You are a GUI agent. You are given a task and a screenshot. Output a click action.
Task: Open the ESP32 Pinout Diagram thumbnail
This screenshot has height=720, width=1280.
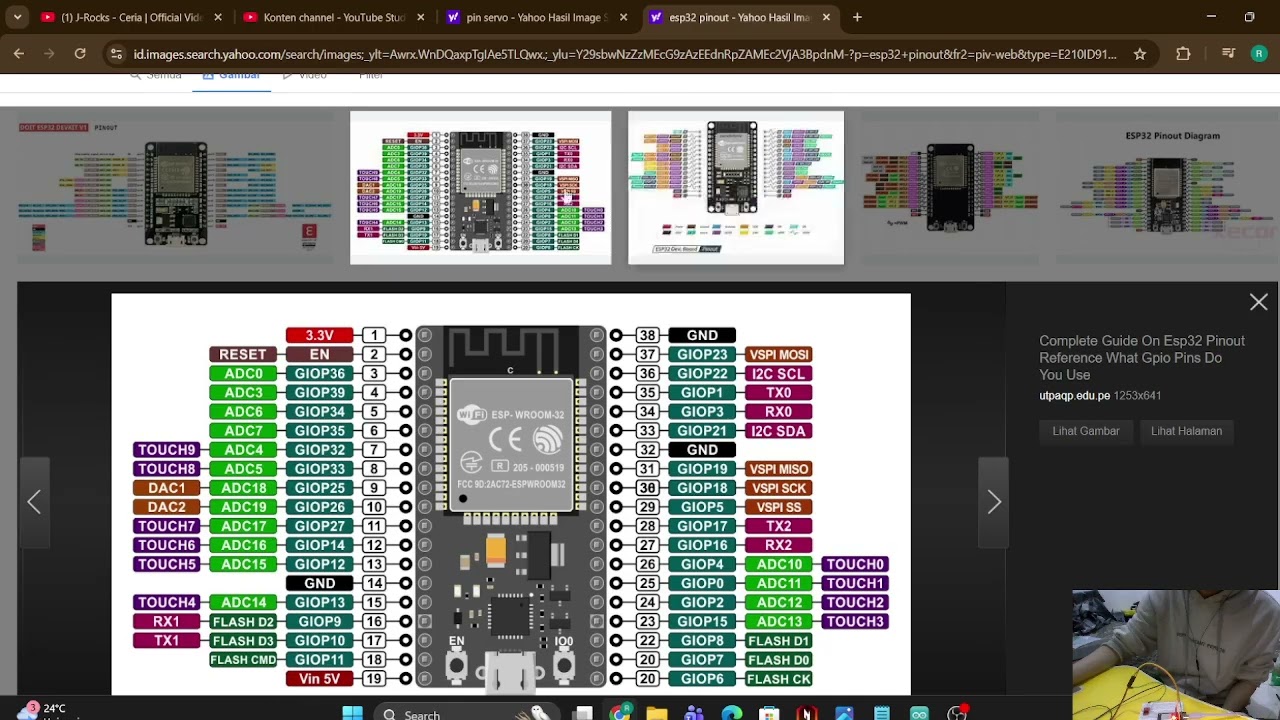1167,187
